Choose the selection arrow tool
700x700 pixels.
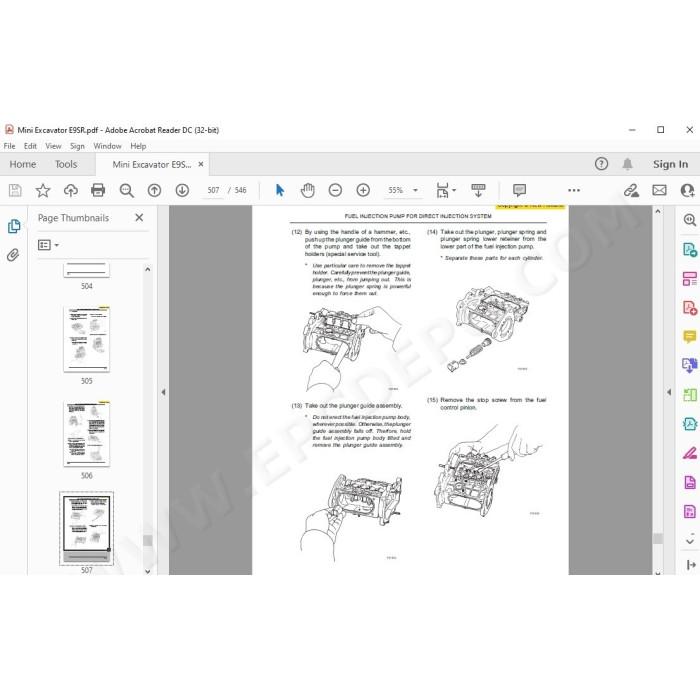[x=280, y=191]
